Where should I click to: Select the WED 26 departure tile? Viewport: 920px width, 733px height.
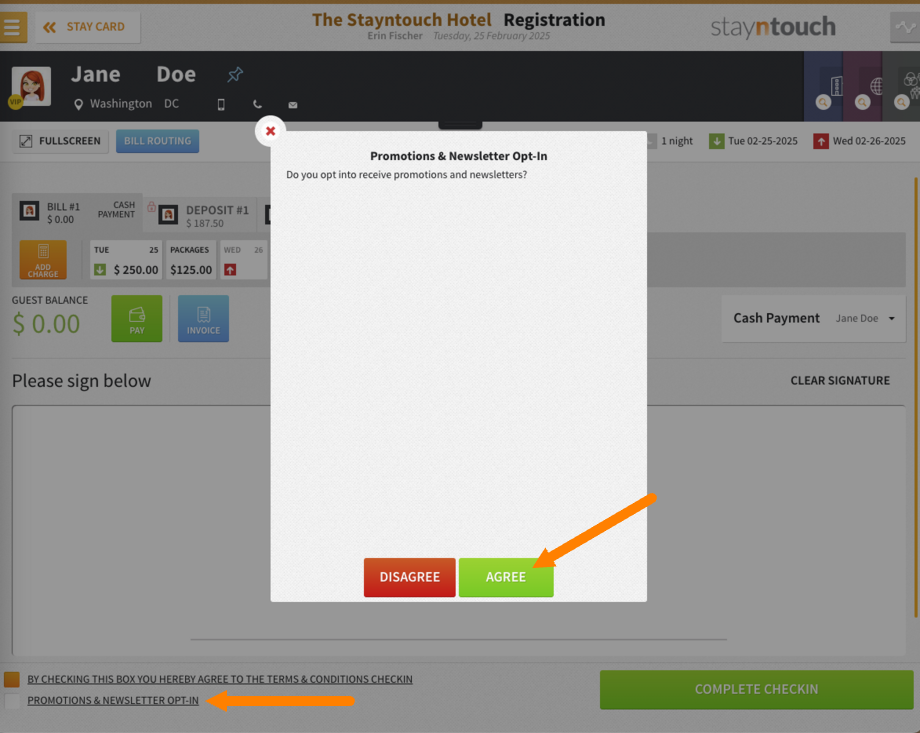pos(243,259)
